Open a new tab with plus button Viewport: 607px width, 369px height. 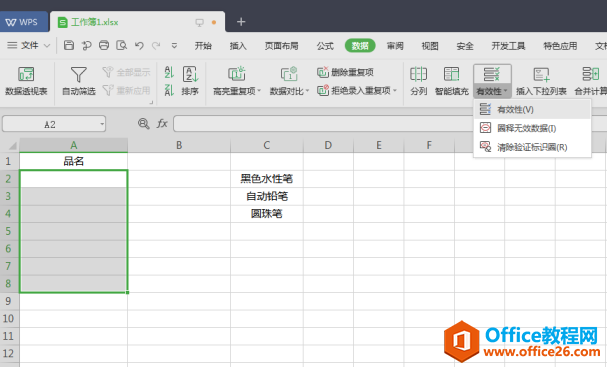pos(241,22)
